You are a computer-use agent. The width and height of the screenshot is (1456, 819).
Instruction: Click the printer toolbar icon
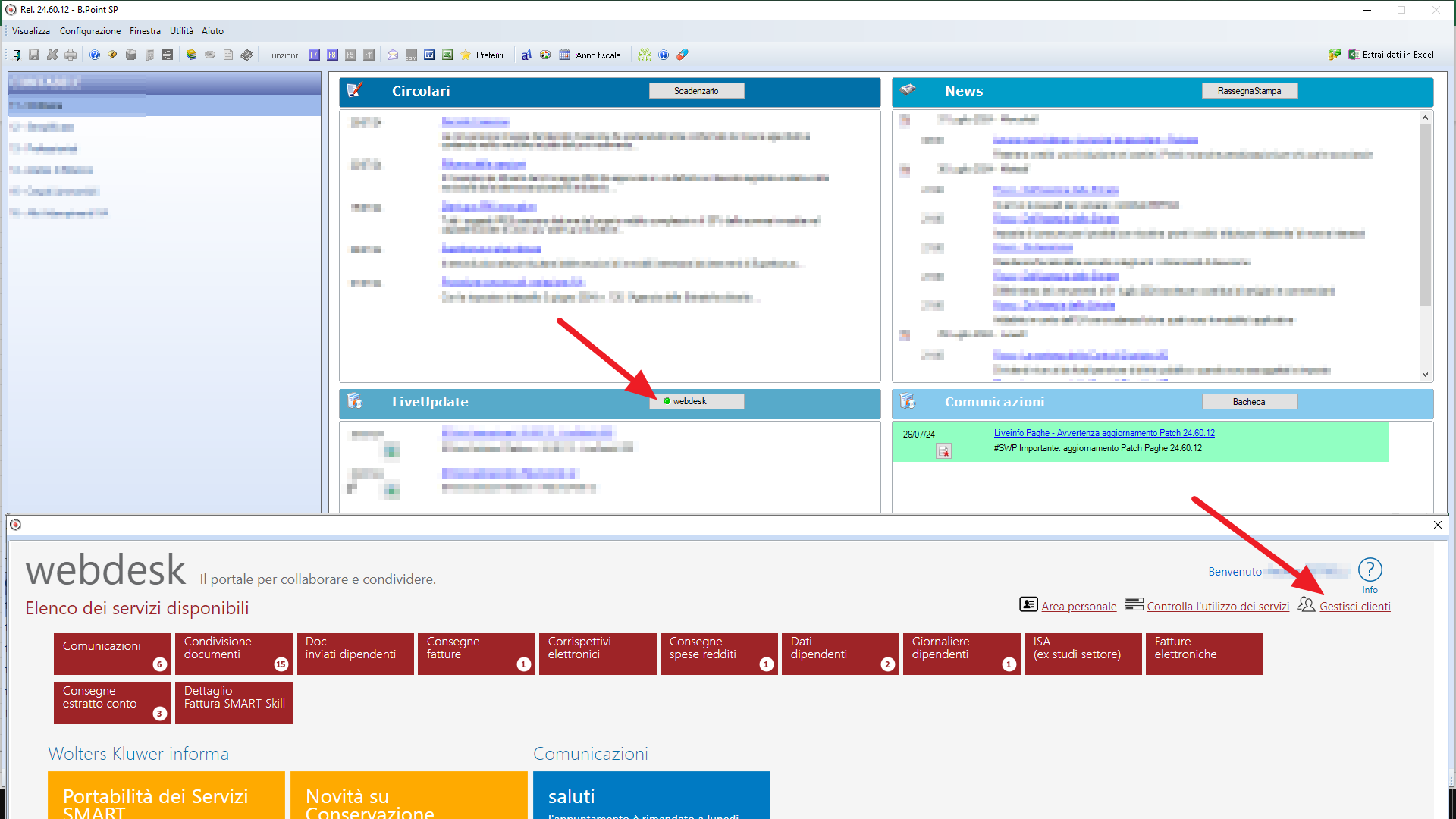click(71, 55)
